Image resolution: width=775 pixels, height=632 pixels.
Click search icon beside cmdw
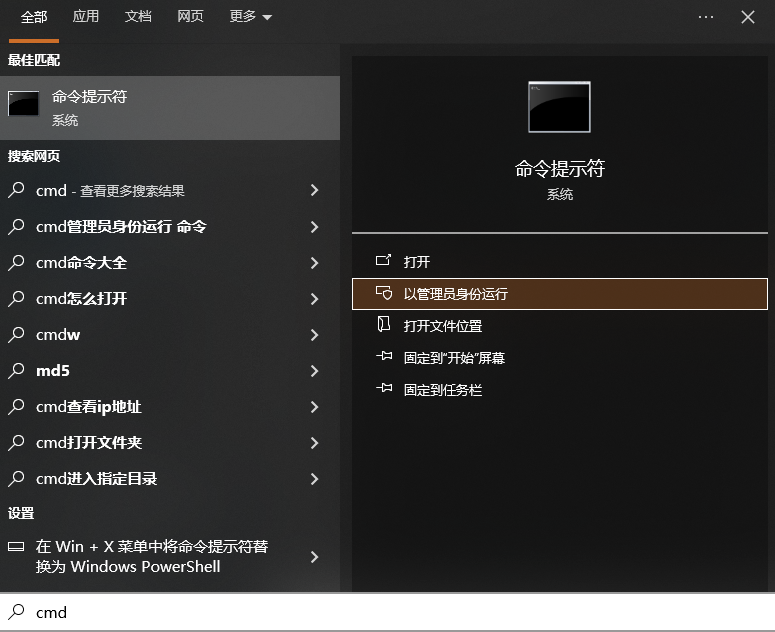(x=16, y=335)
